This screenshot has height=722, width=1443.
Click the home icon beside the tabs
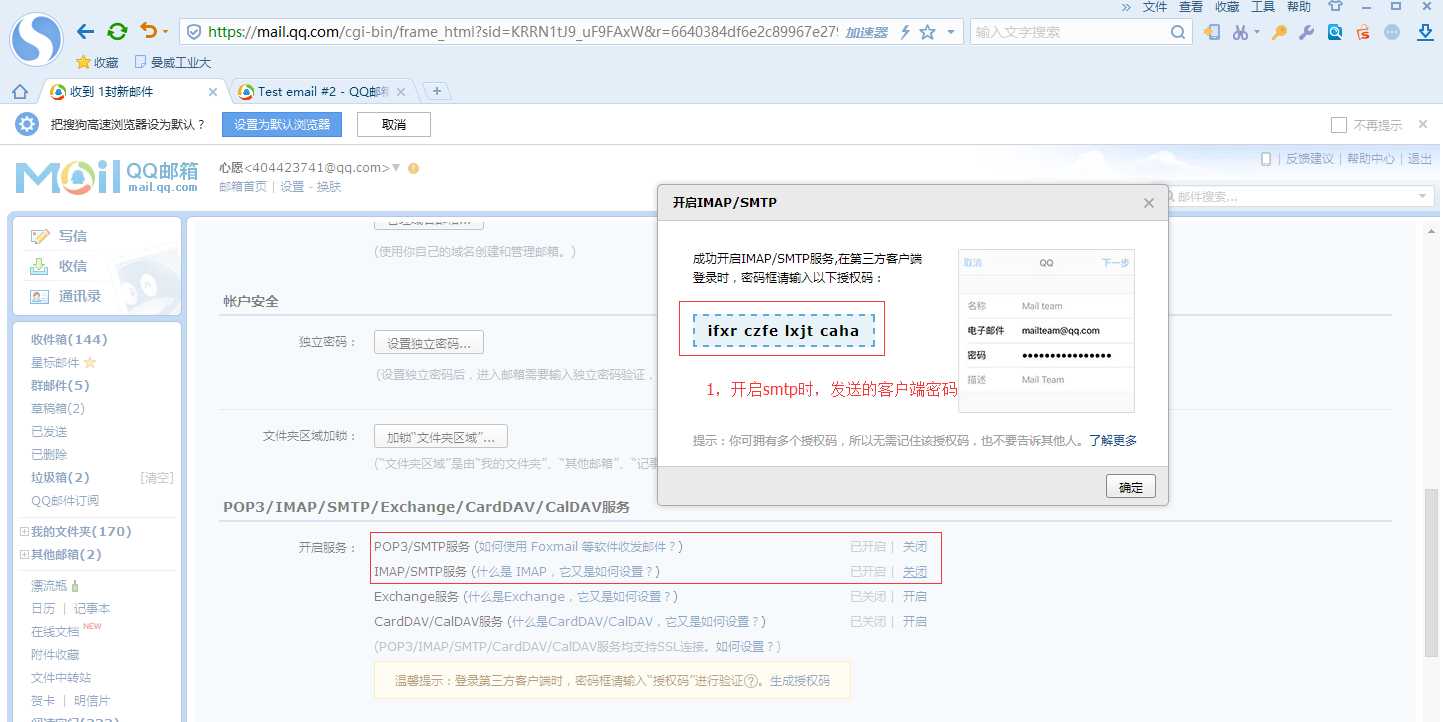click(19, 92)
